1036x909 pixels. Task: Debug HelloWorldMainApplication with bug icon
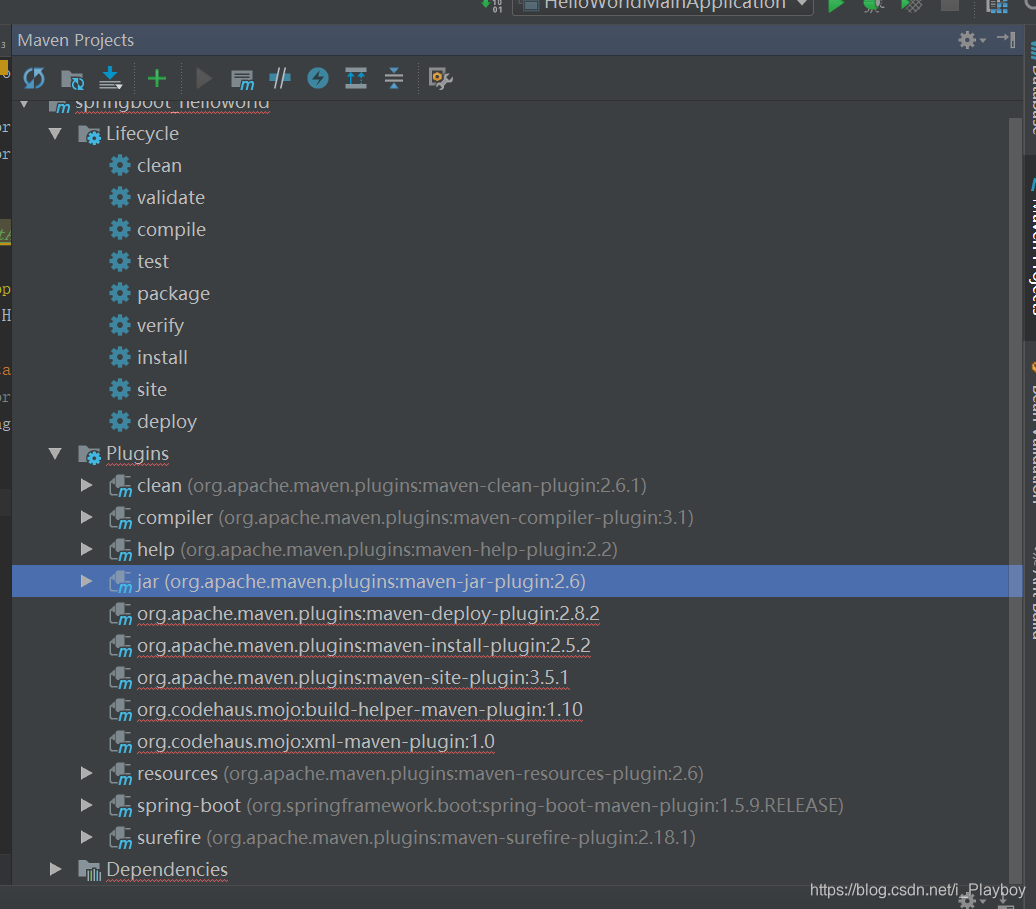coord(873,5)
